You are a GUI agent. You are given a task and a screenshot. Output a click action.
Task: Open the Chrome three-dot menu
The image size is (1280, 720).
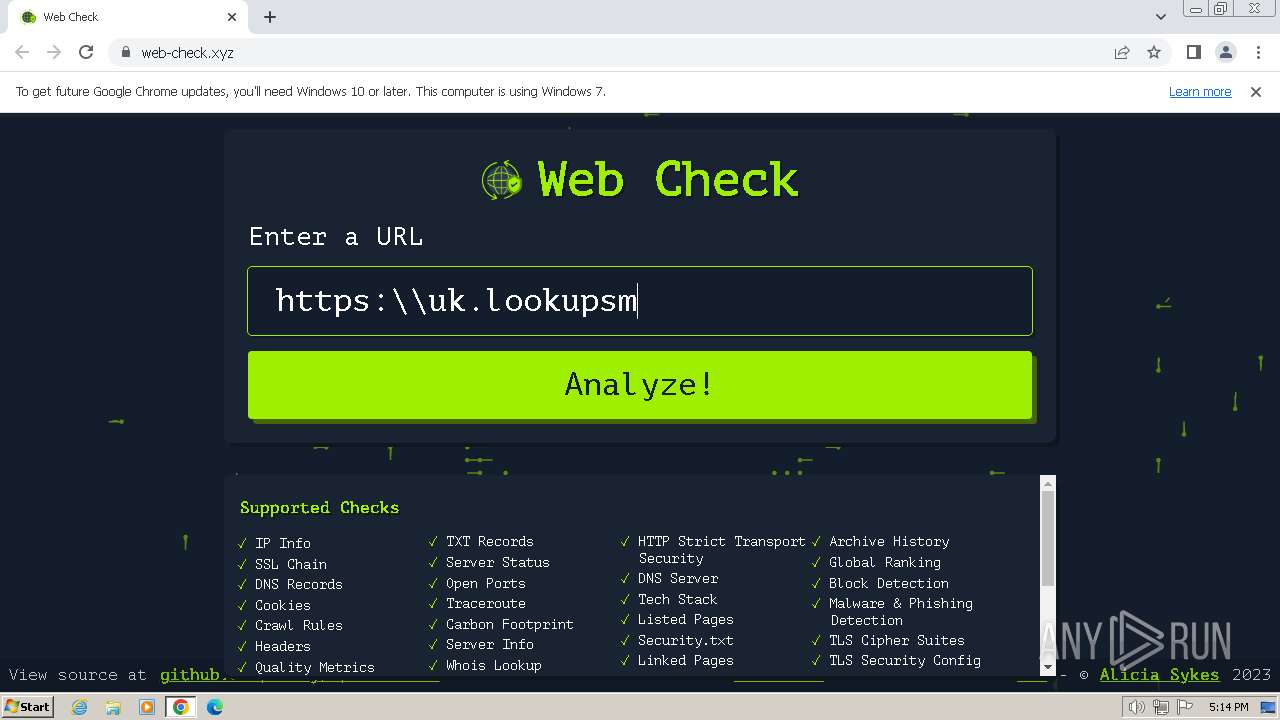[x=1258, y=52]
